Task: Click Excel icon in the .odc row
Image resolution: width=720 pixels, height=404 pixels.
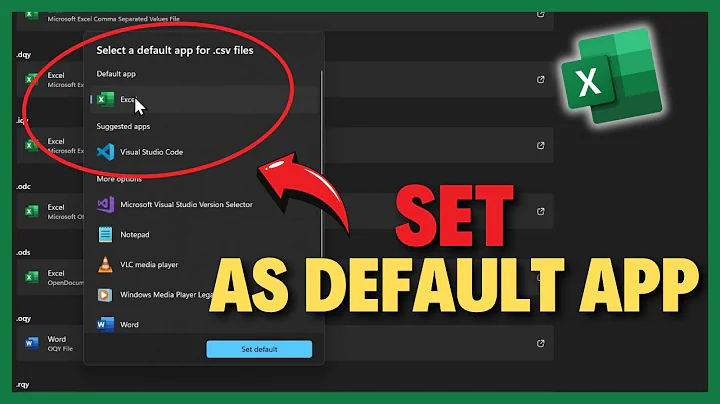Action: click(x=31, y=212)
